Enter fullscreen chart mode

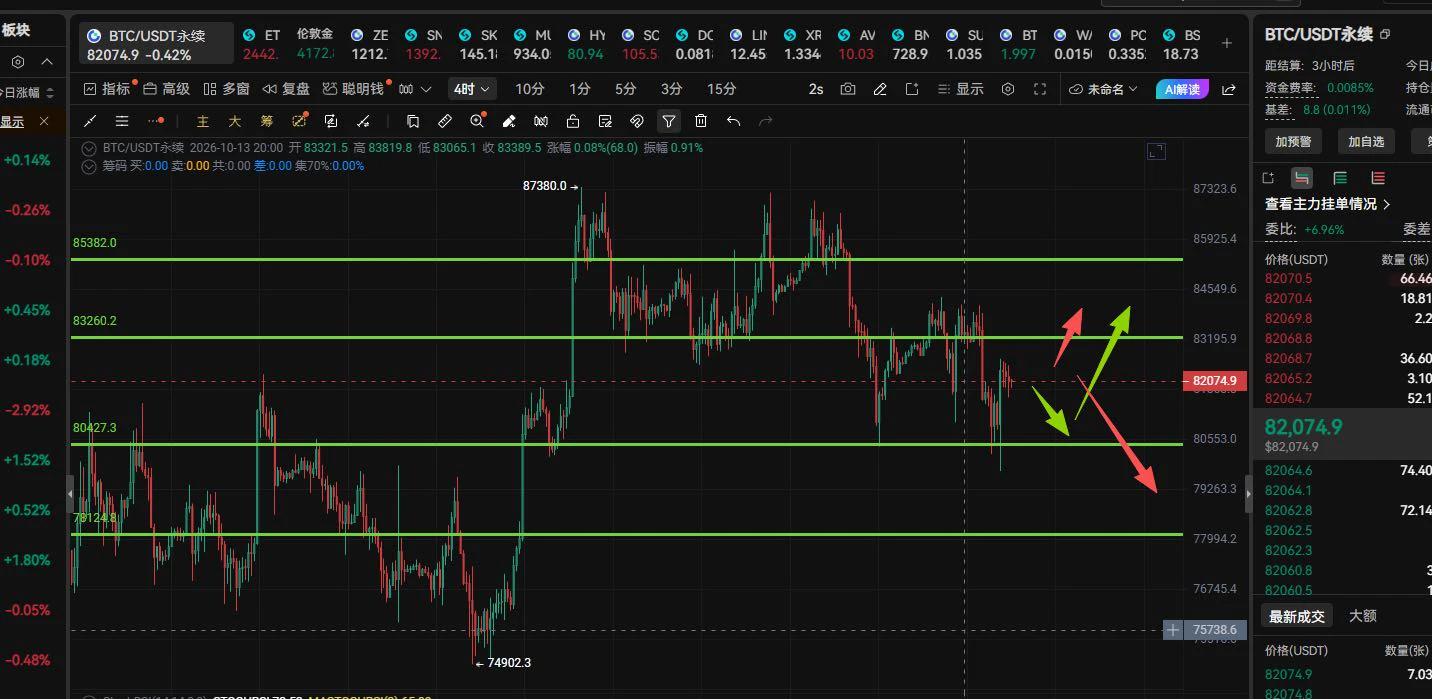[x=1040, y=89]
